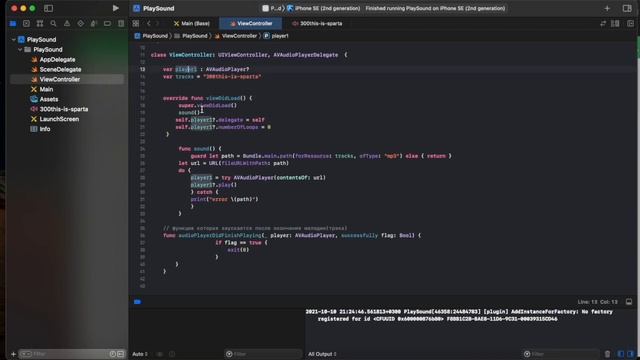The image size is (640, 360).
Task: Click the PlaySound folder breadcrumb
Action: click(x=191, y=36)
